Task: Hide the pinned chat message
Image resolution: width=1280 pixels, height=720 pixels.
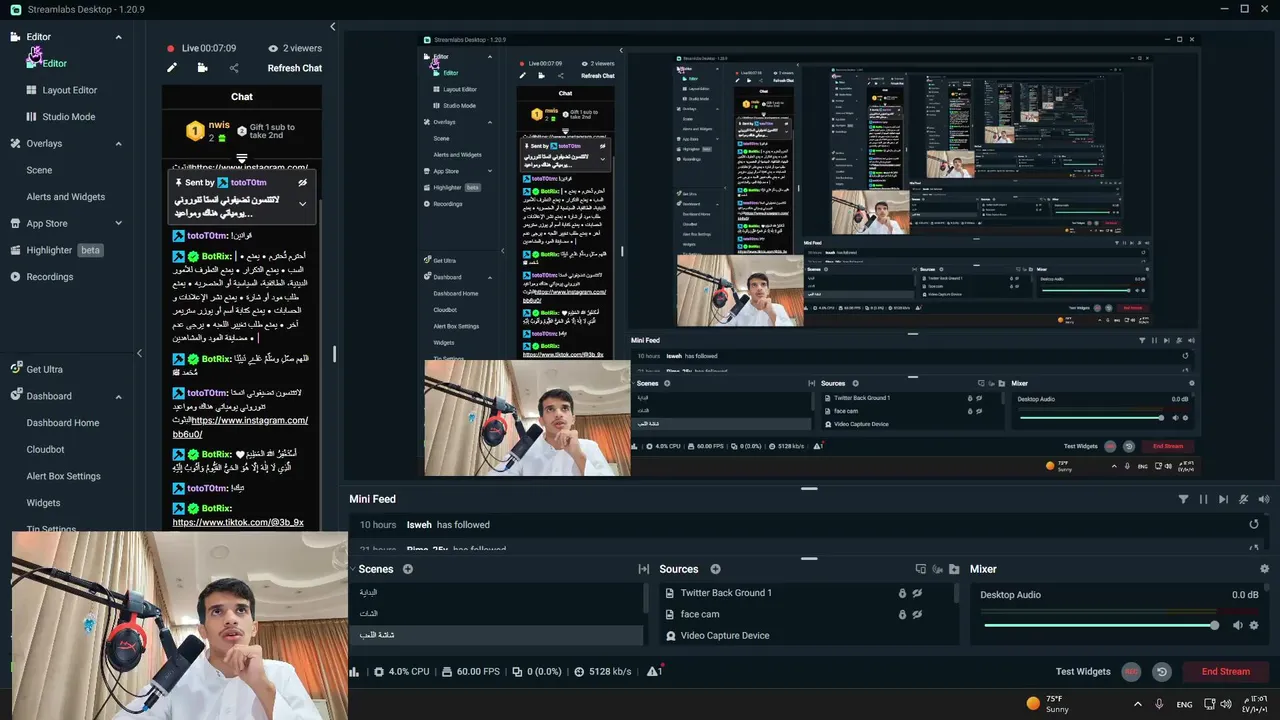Action: (302, 183)
